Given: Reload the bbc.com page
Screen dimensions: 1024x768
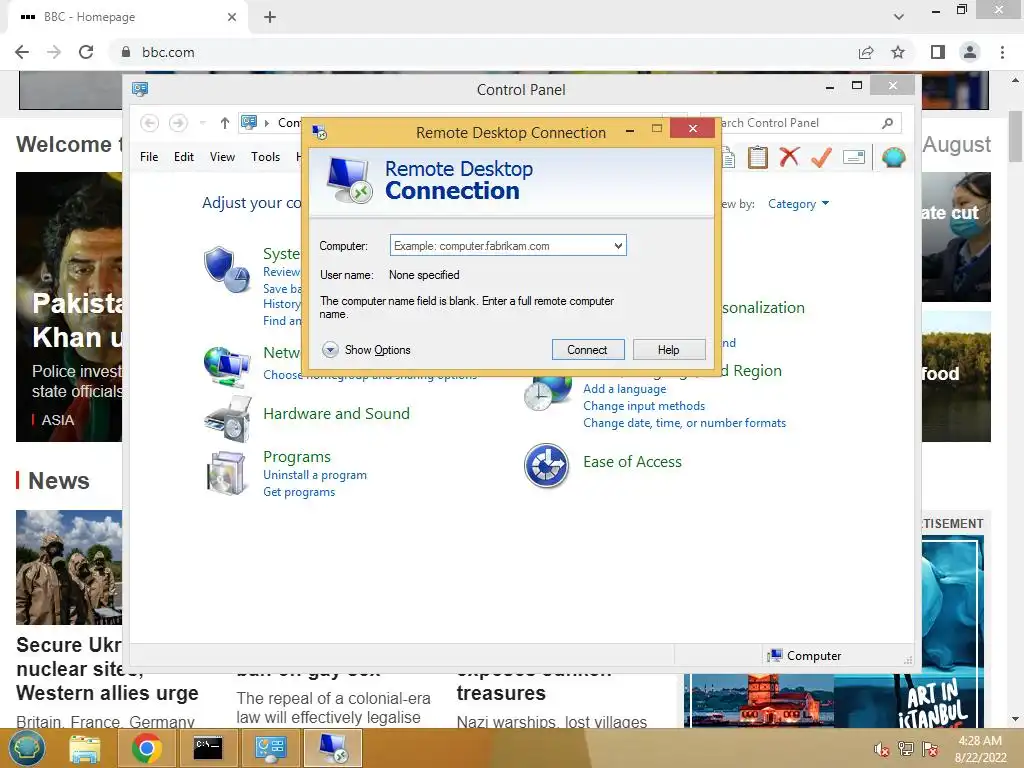Looking at the screenshot, I should [86, 52].
